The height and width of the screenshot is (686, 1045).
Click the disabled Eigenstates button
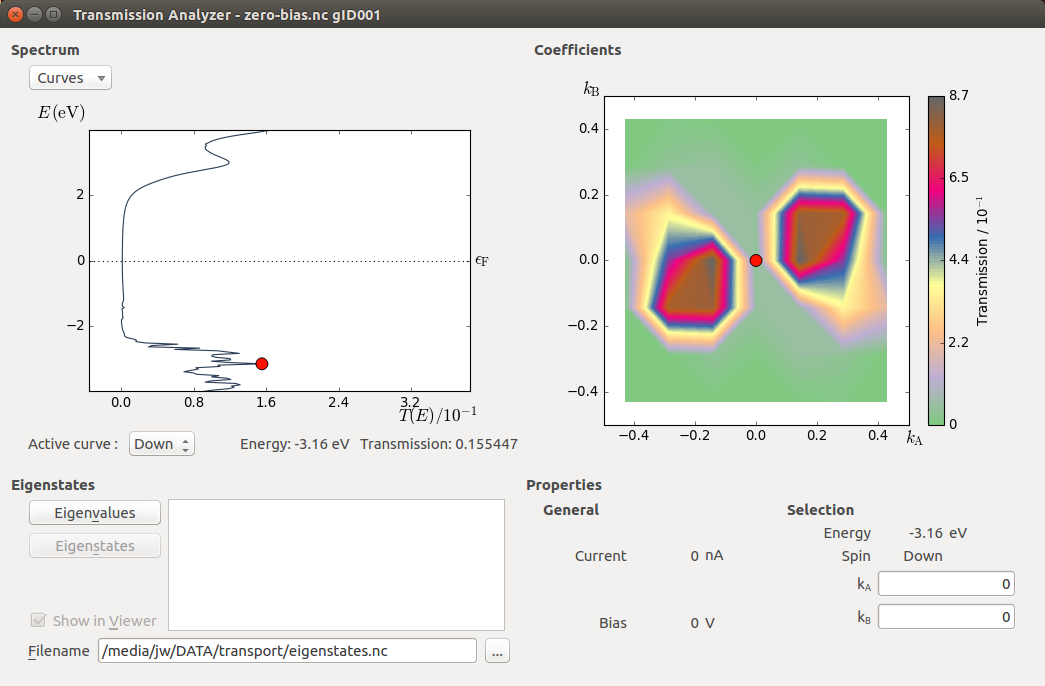coord(95,546)
